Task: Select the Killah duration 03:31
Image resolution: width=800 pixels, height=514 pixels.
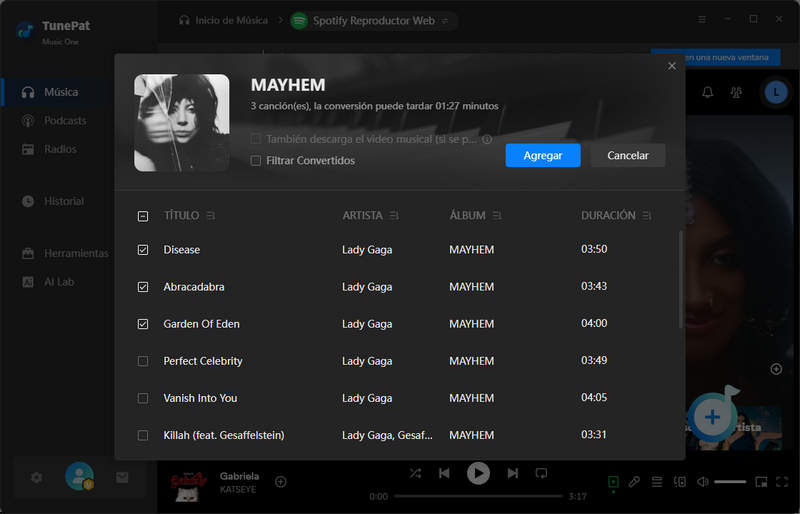Action: click(x=594, y=434)
